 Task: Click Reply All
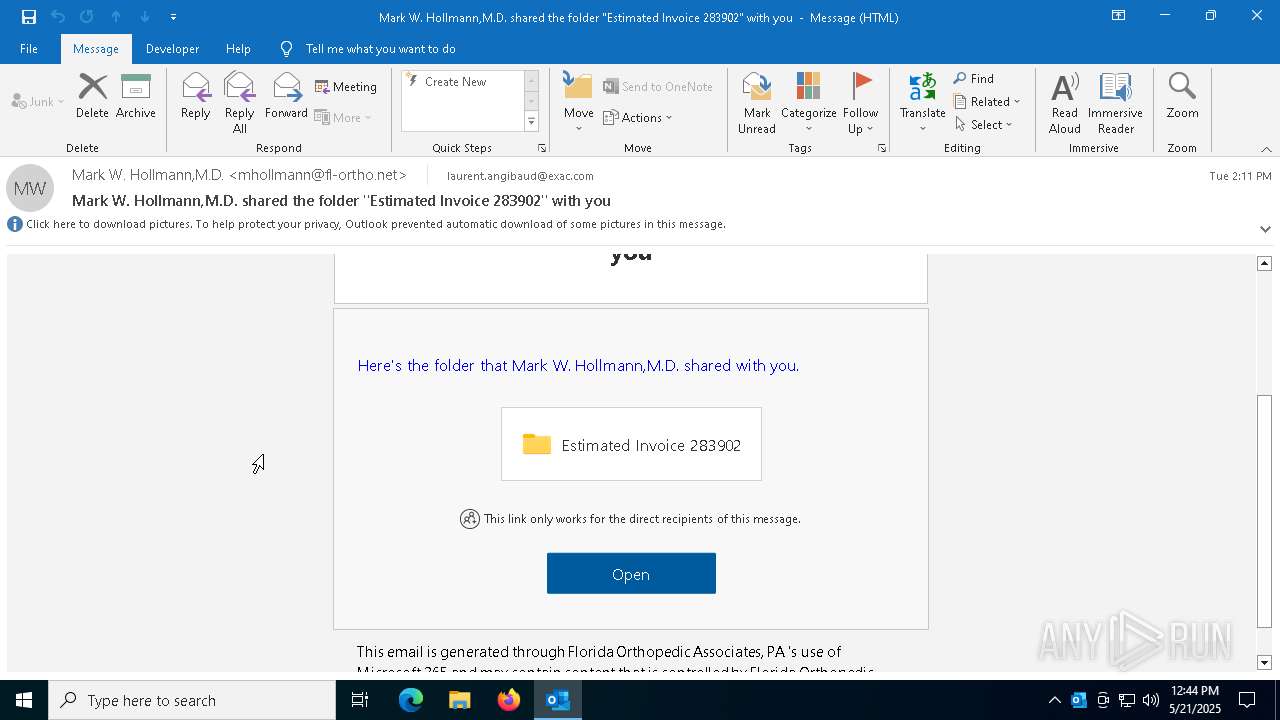tap(240, 103)
